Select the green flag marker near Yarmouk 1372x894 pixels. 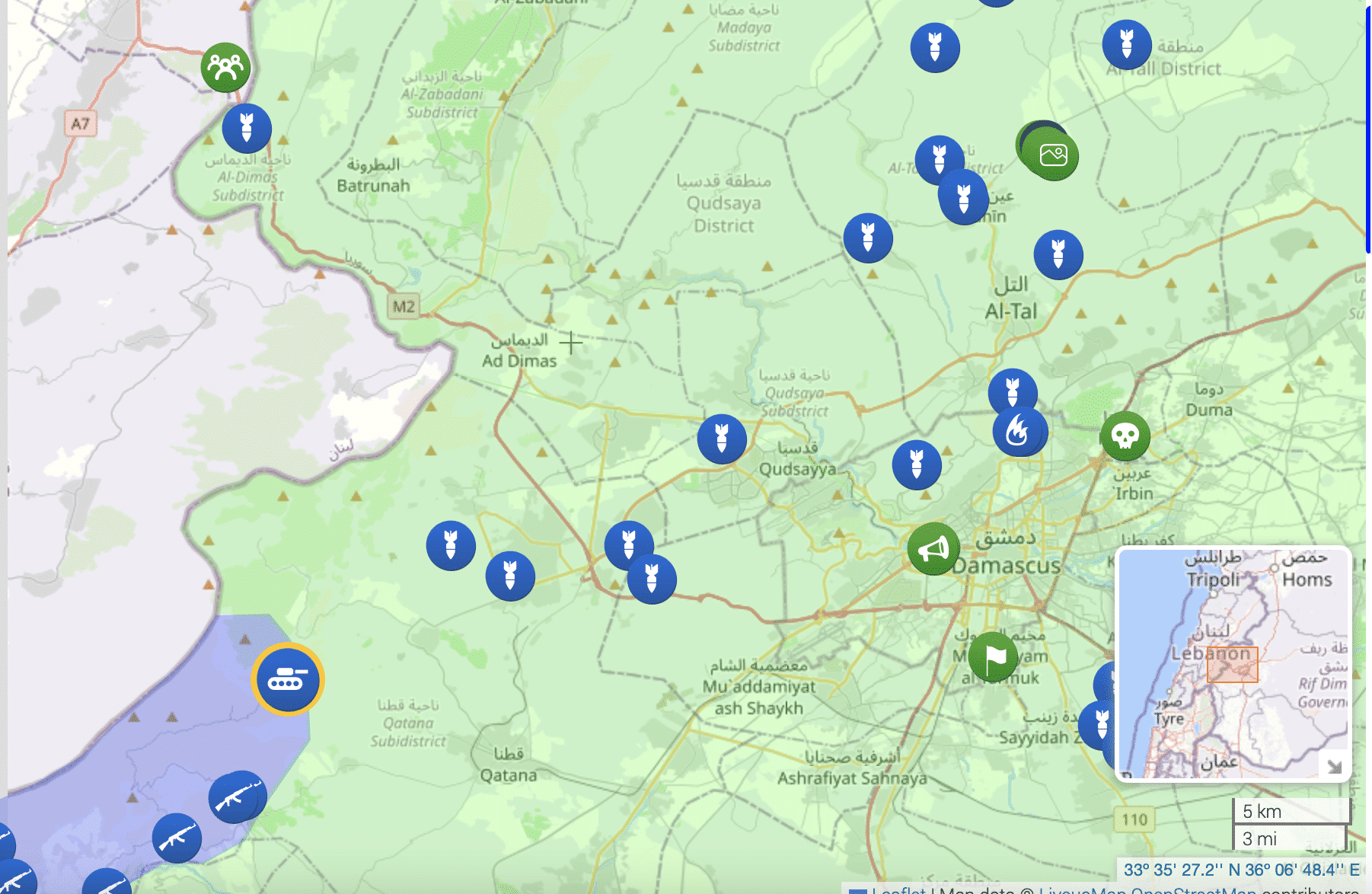pyautogui.click(x=993, y=656)
